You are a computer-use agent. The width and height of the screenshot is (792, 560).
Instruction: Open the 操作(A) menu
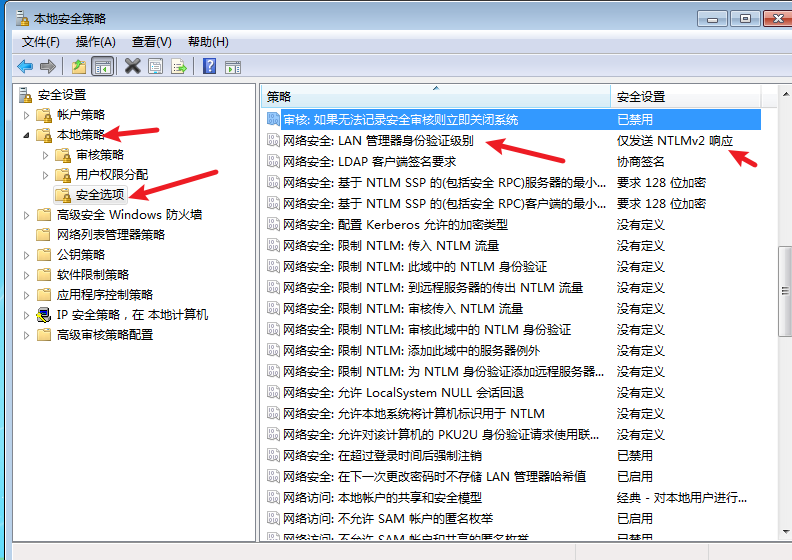point(96,42)
